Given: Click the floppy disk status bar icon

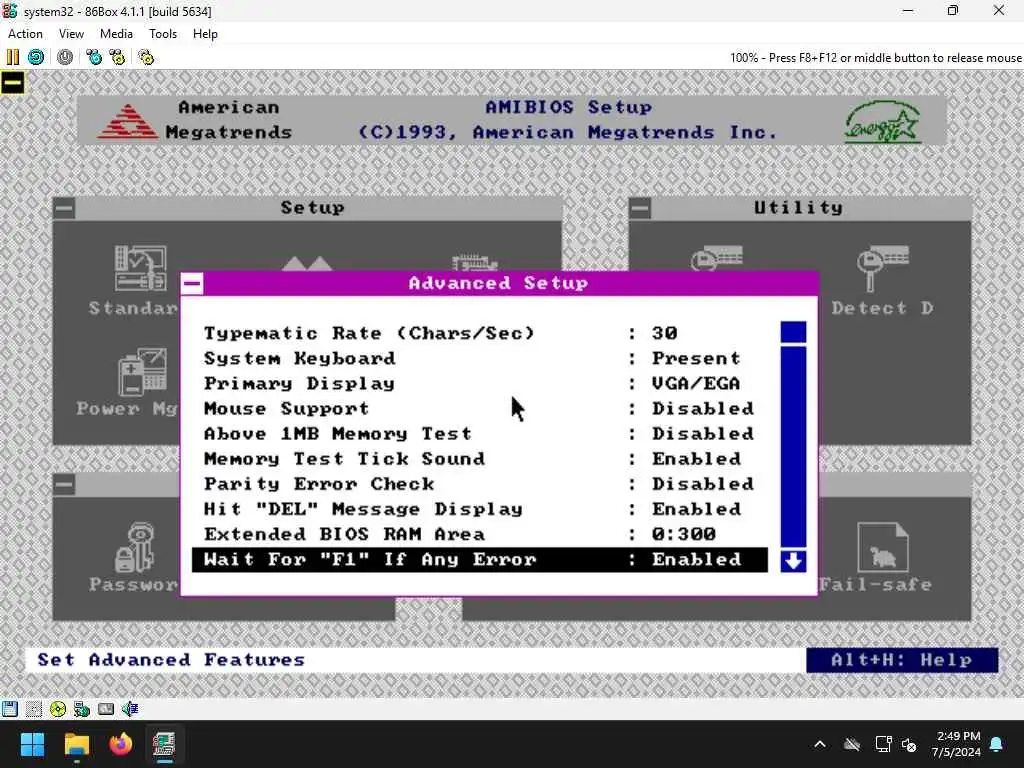Looking at the screenshot, I should pos(10,709).
